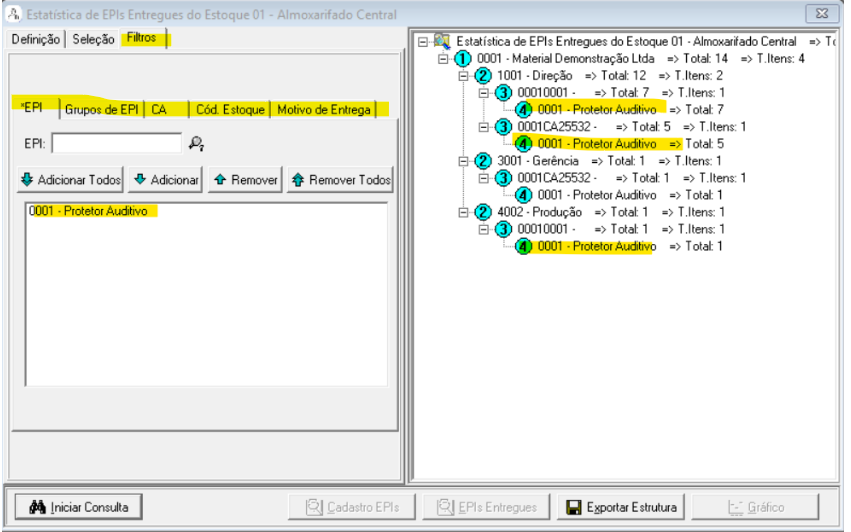
Task: Click level 2 icon beside 3001 - Gerência
Action: pos(483,161)
